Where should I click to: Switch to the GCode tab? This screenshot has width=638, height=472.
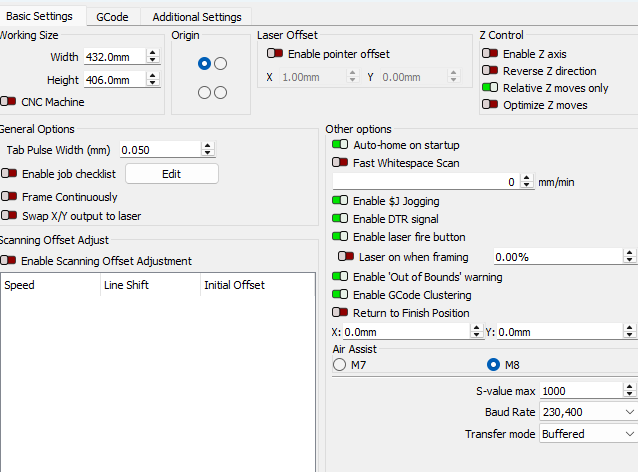(112, 17)
